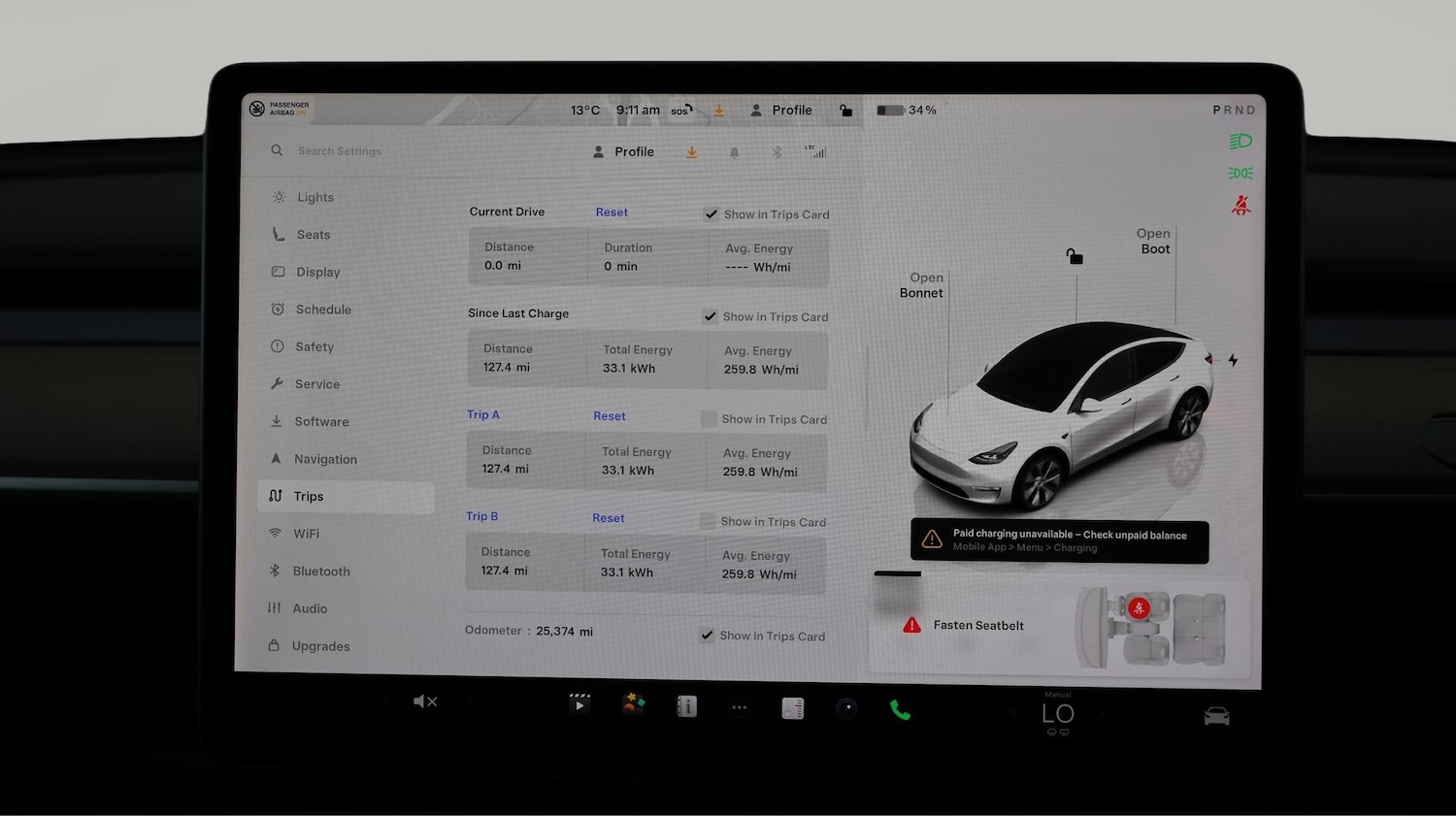1456x816 pixels.
Task: Expand Profile menu in top status bar
Action: (781, 111)
